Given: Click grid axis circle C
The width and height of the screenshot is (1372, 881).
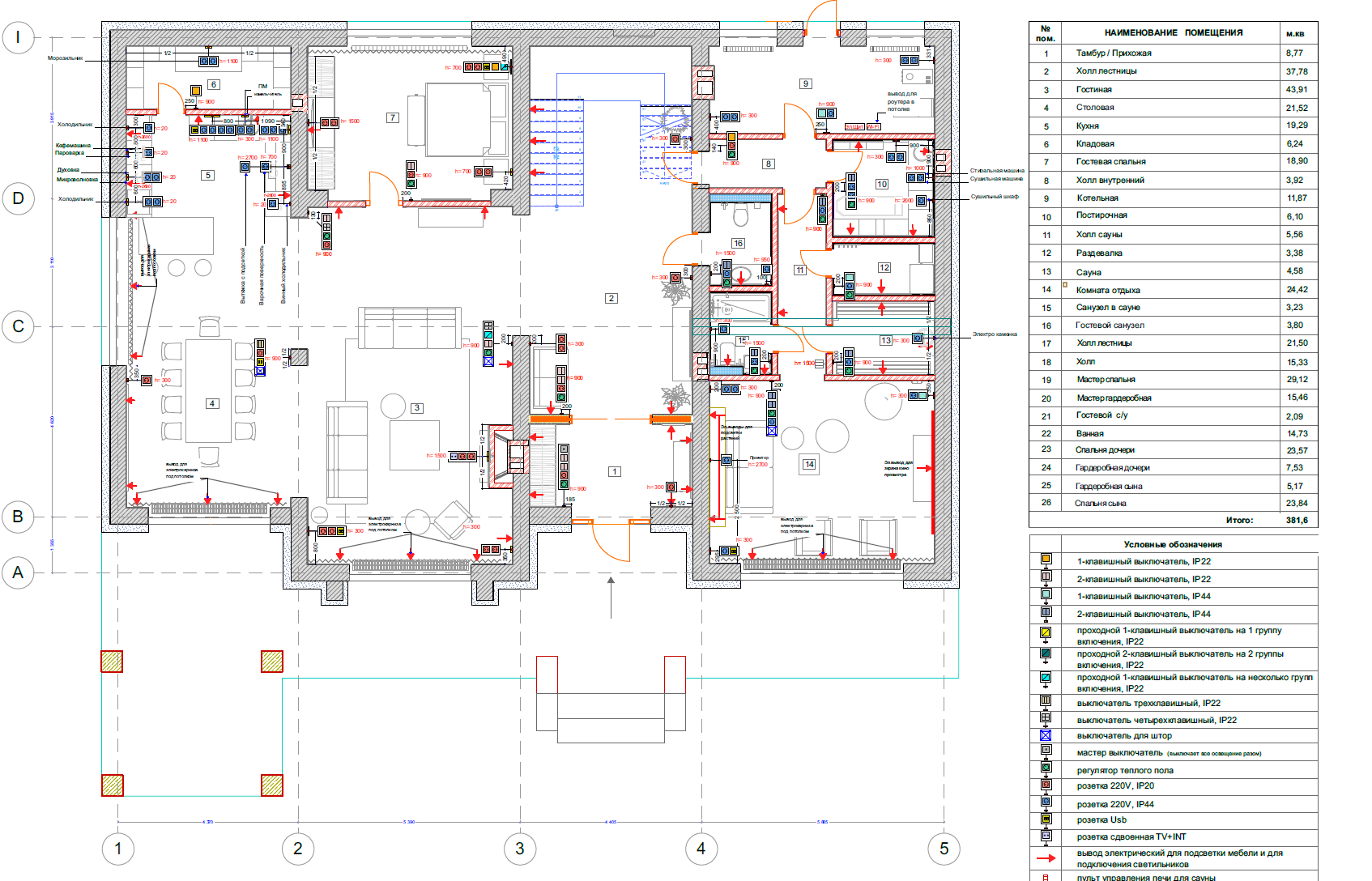Looking at the screenshot, I should 18,326.
